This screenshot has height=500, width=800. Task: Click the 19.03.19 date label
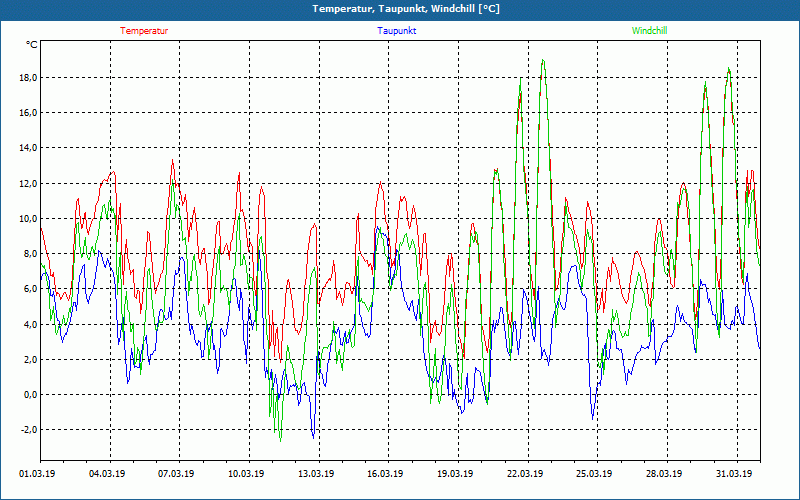coord(455,474)
